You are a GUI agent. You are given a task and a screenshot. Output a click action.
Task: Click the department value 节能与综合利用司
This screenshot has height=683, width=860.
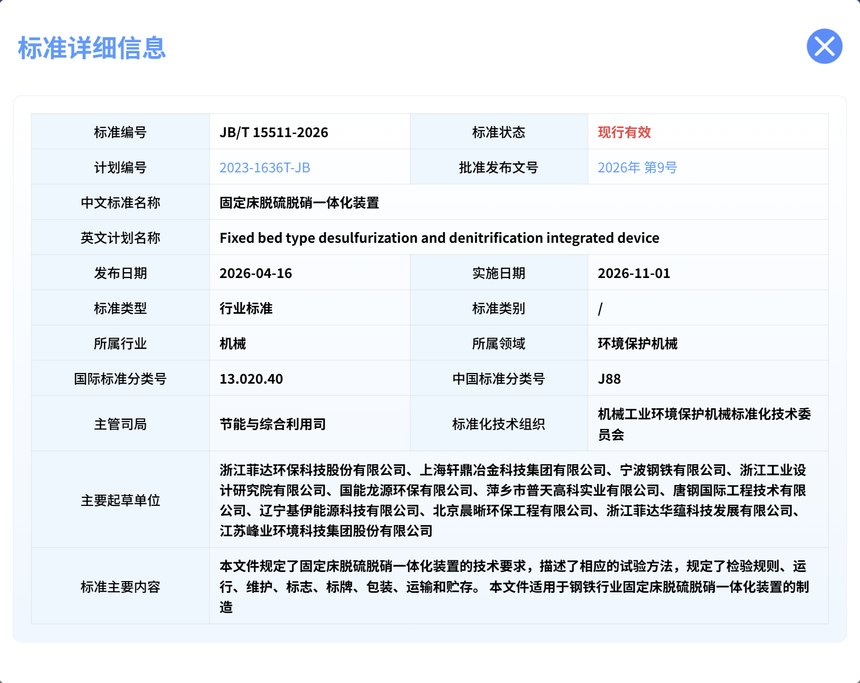point(273,424)
